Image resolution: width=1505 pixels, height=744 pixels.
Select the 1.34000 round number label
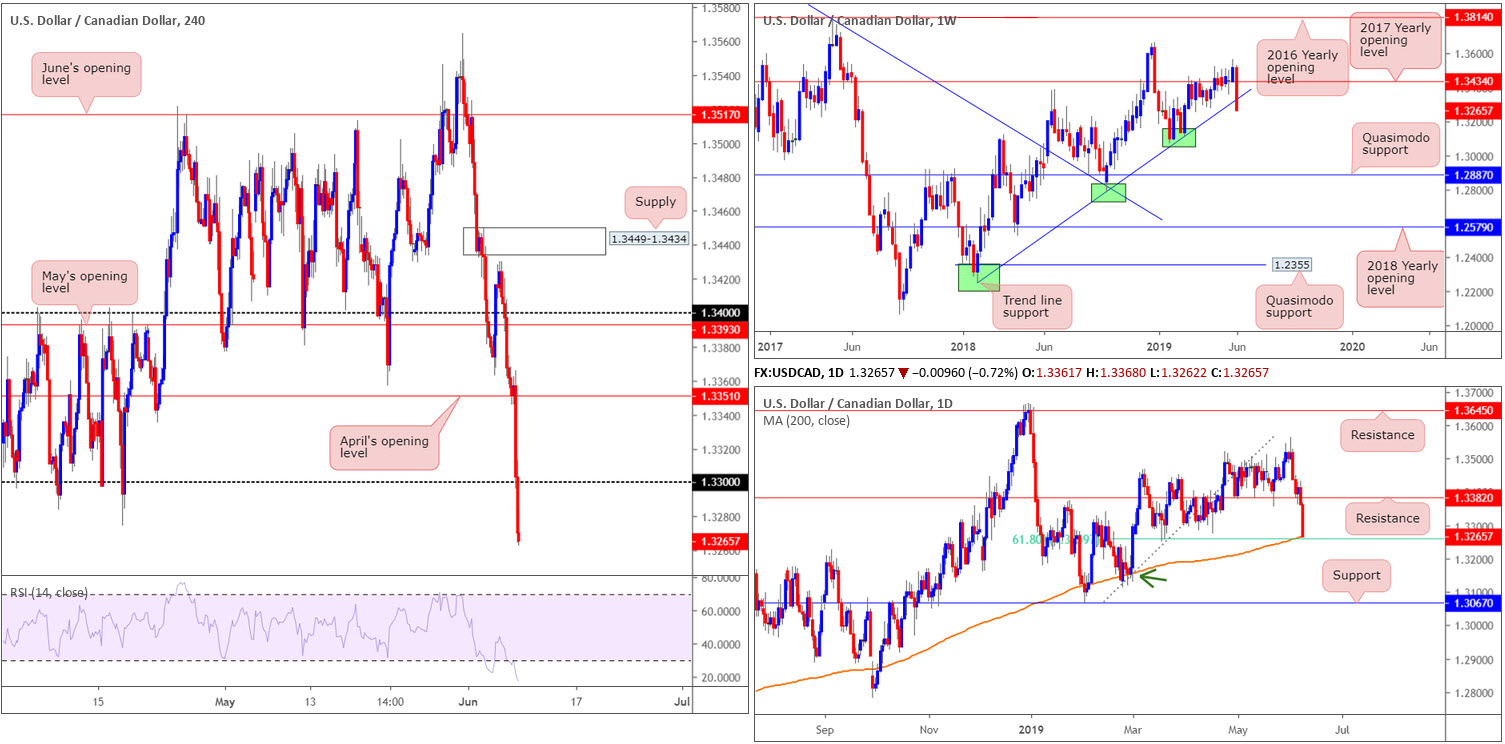pos(720,313)
